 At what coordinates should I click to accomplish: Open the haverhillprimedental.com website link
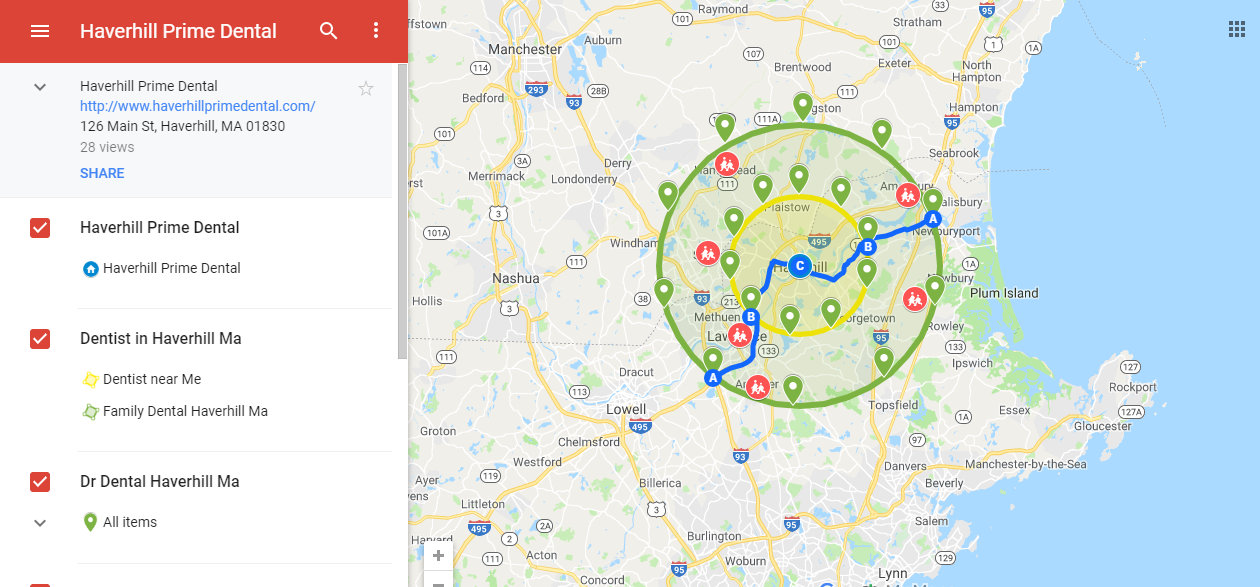click(197, 106)
